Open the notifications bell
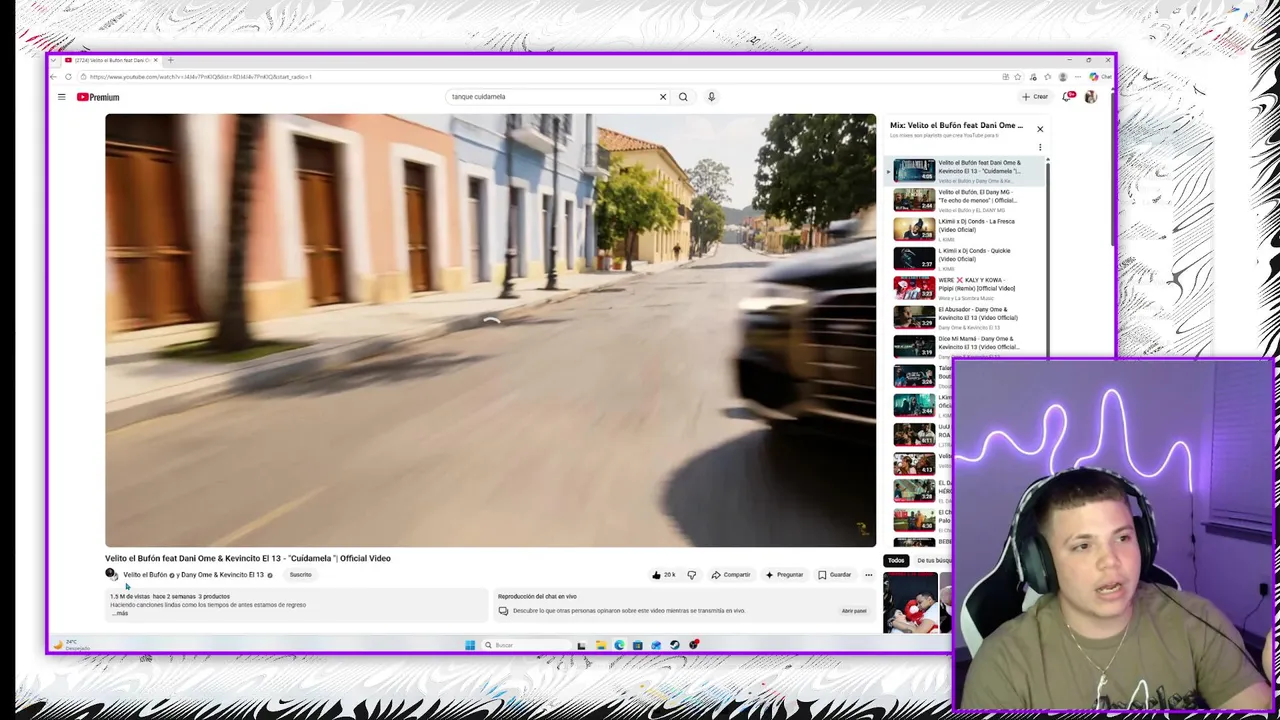Image resolution: width=1280 pixels, height=720 pixels. 1067,97
